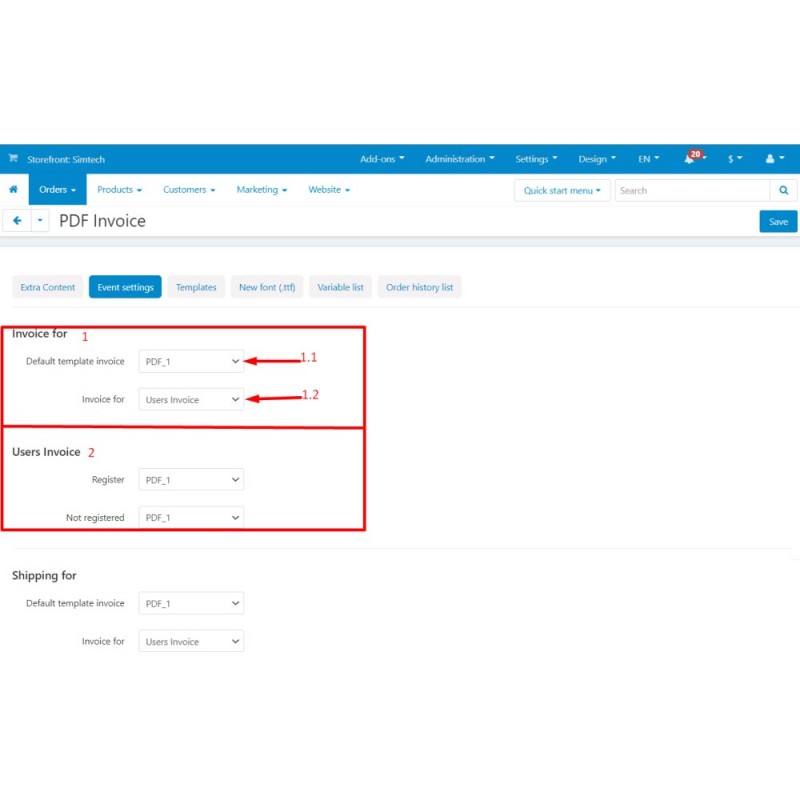The width and height of the screenshot is (800, 800).
Task: Open the currency dollar menu
Action: (734, 159)
